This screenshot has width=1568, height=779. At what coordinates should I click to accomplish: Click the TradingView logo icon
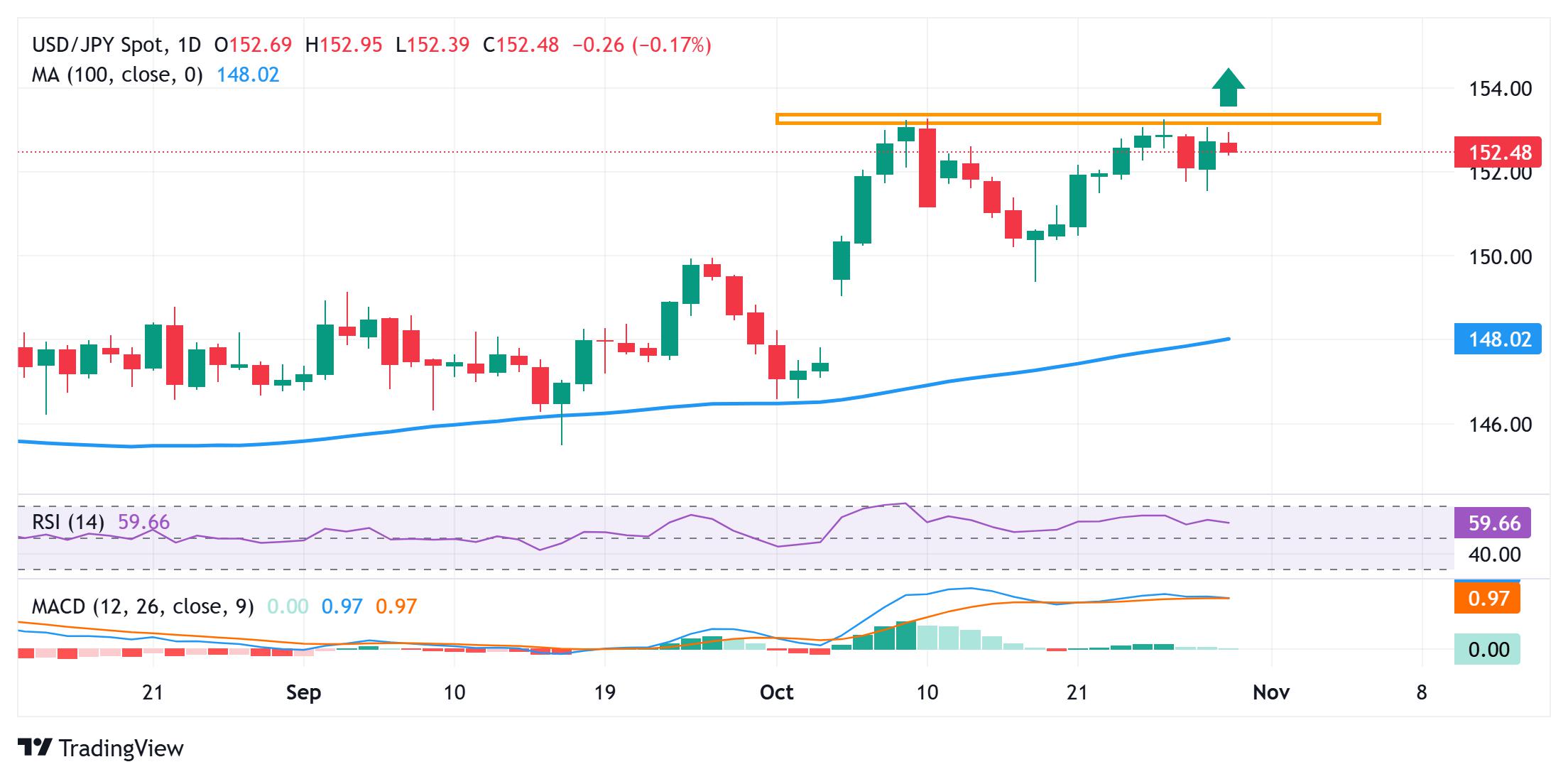click(x=35, y=748)
